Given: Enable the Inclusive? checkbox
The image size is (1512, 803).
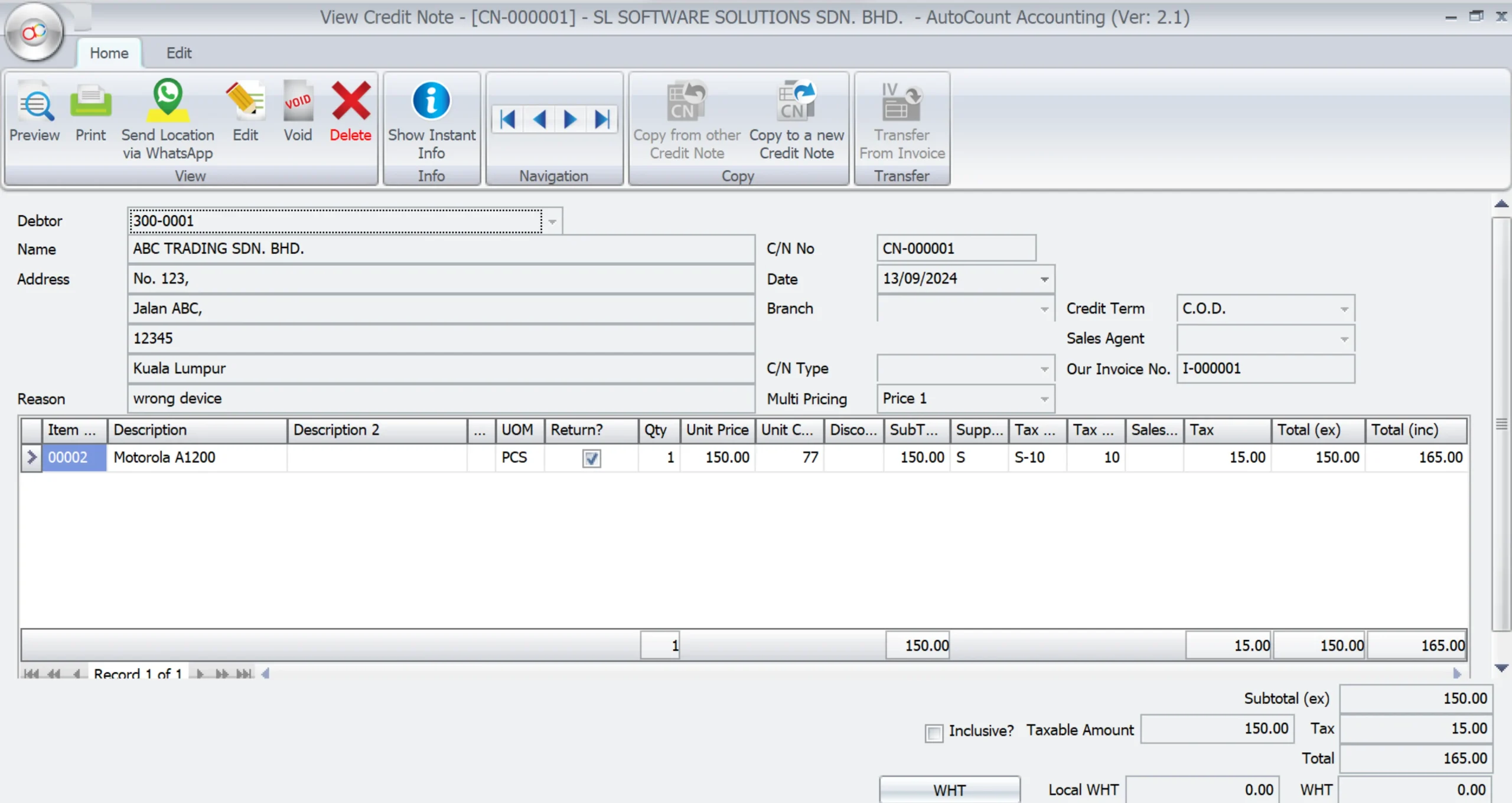Looking at the screenshot, I should (934, 733).
